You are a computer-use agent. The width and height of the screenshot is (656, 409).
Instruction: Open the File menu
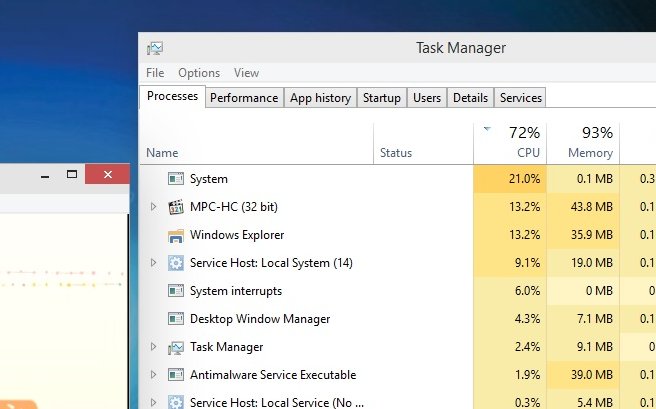155,73
